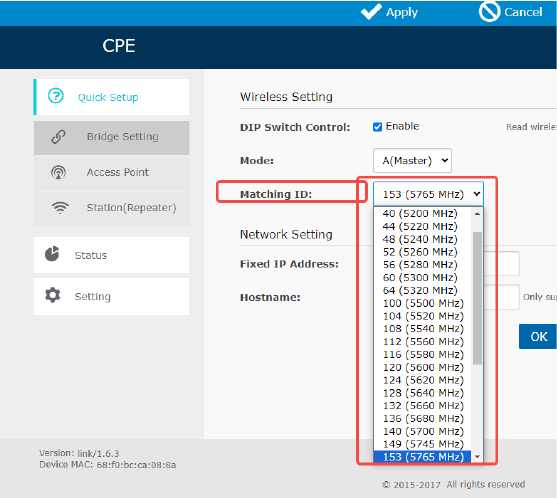Screen dimensions: 557x498
Task: Click the Setting gear icon
Action: pos(53,295)
